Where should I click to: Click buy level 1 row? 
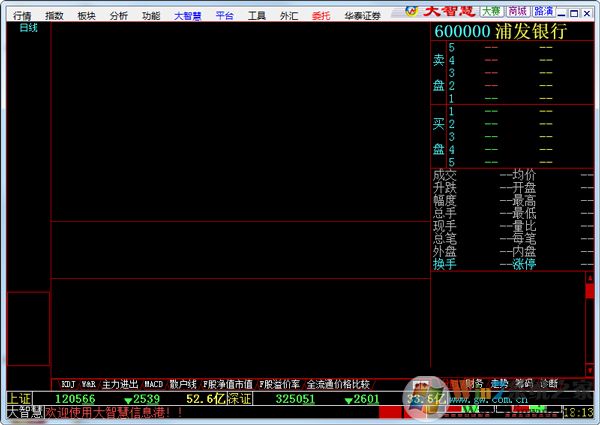click(x=520, y=111)
